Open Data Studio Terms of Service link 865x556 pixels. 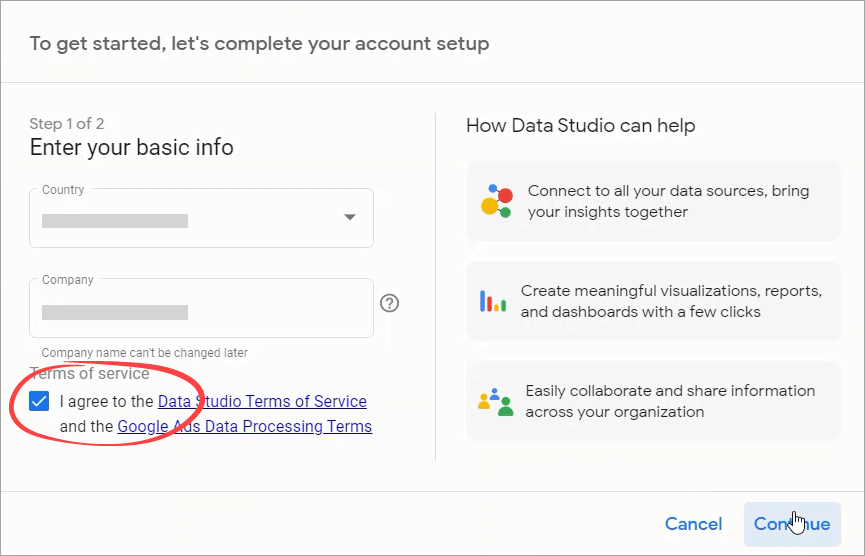[262, 401]
